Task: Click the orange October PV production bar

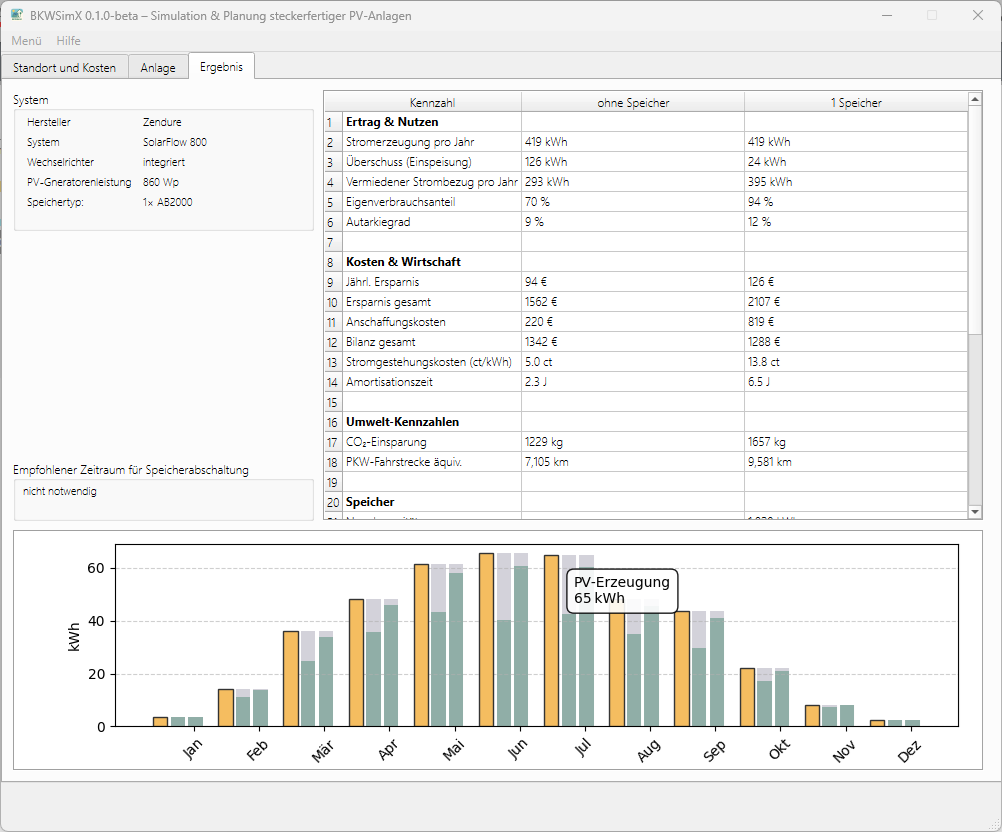Action: pyautogui.click(x=747, y=697)
